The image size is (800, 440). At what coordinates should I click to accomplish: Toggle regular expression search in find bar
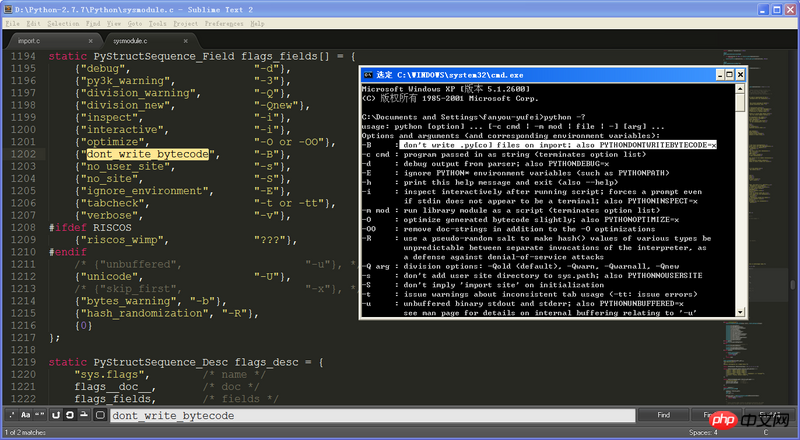(x=10, y=415)
